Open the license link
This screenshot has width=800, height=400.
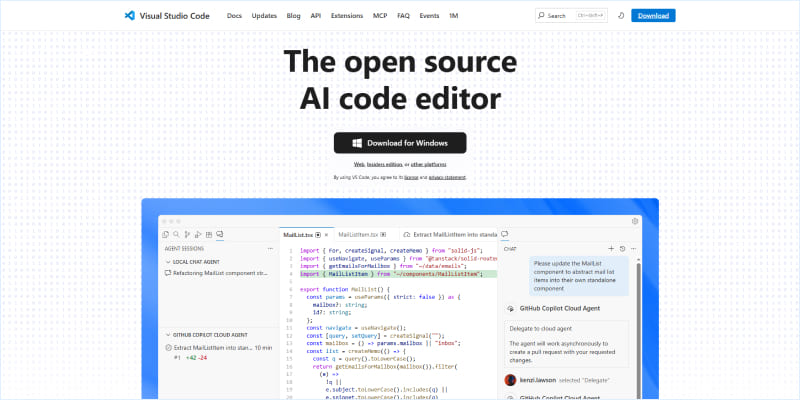pyautogui.click(x=411, y=178)
